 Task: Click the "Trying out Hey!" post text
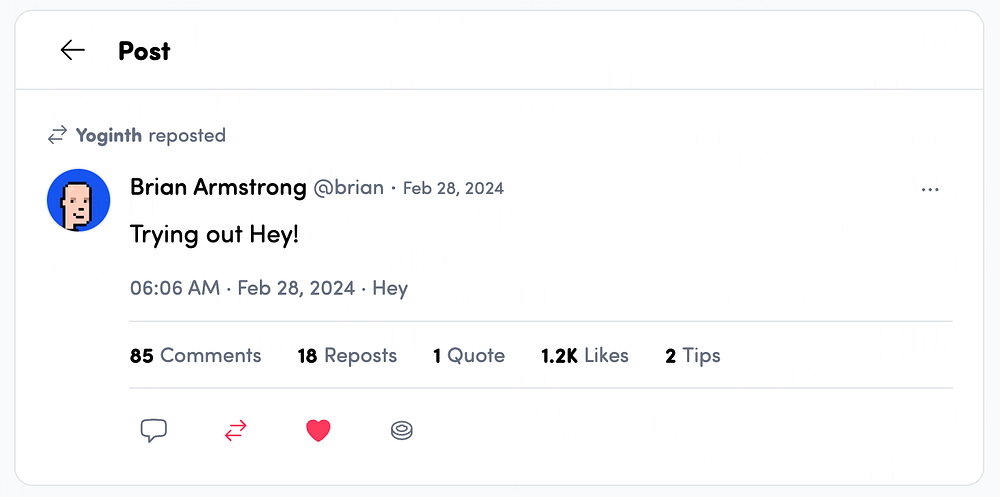point(214,236)
